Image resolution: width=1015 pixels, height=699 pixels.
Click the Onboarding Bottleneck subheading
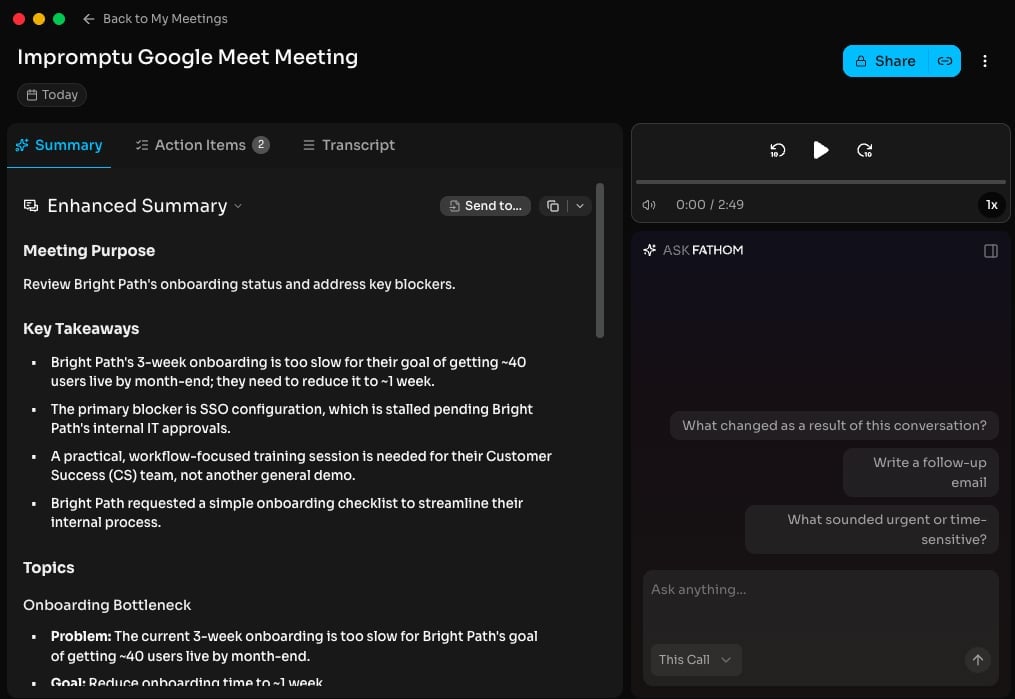(107, 605)
